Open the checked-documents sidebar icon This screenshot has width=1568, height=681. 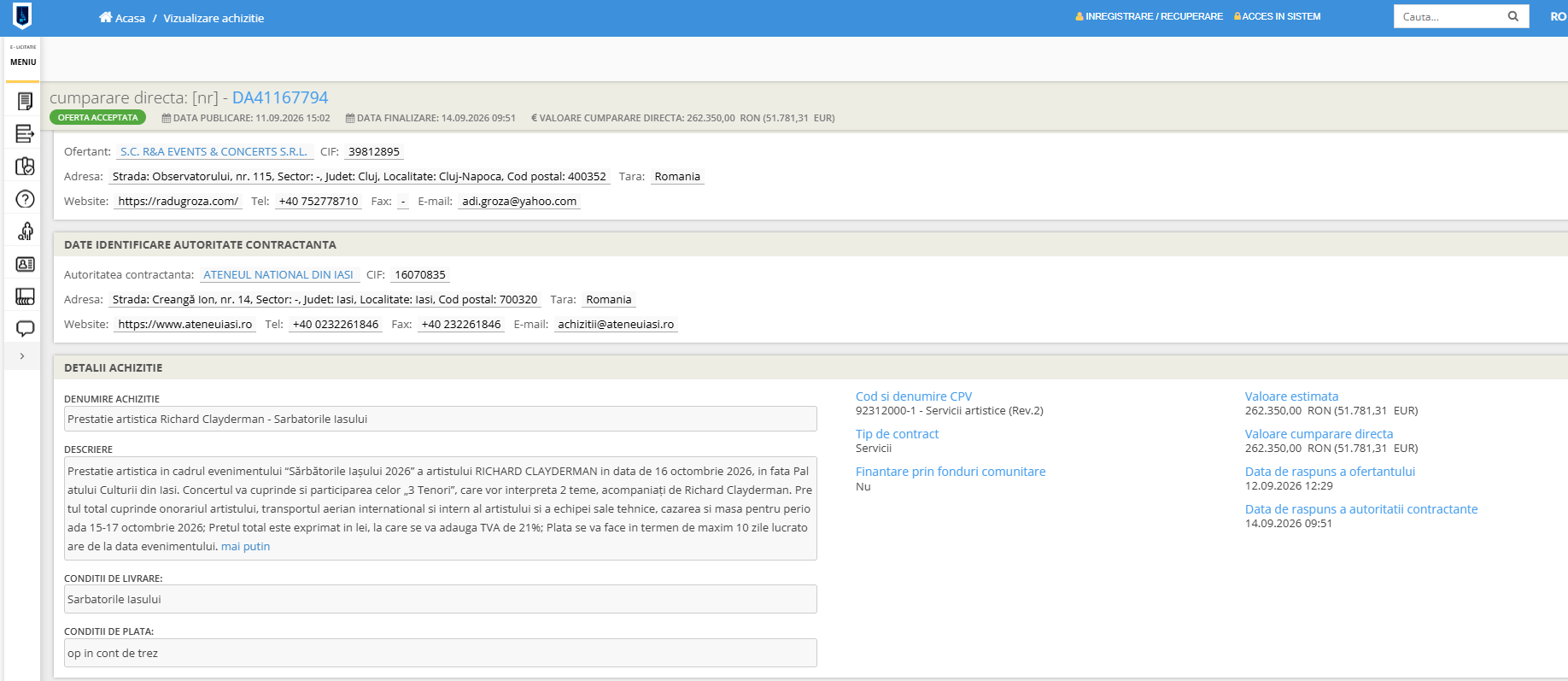click(25, 166)
